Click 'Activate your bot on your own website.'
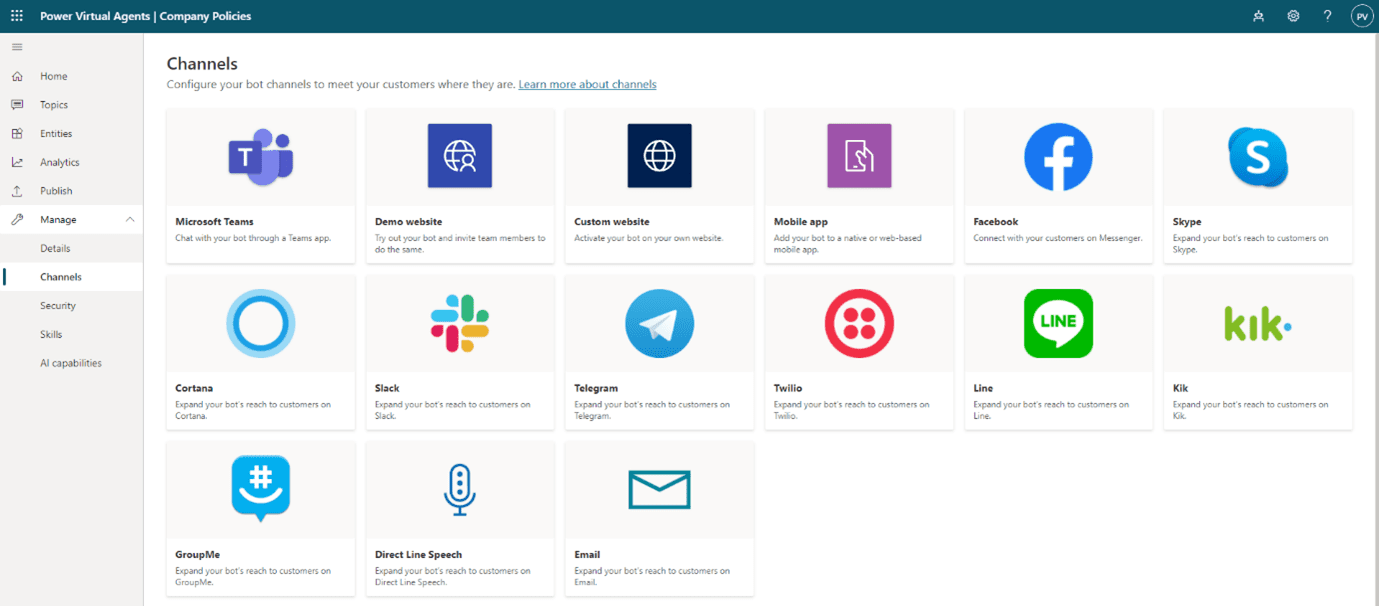1379x606 pixels. [x=649, y=238]
